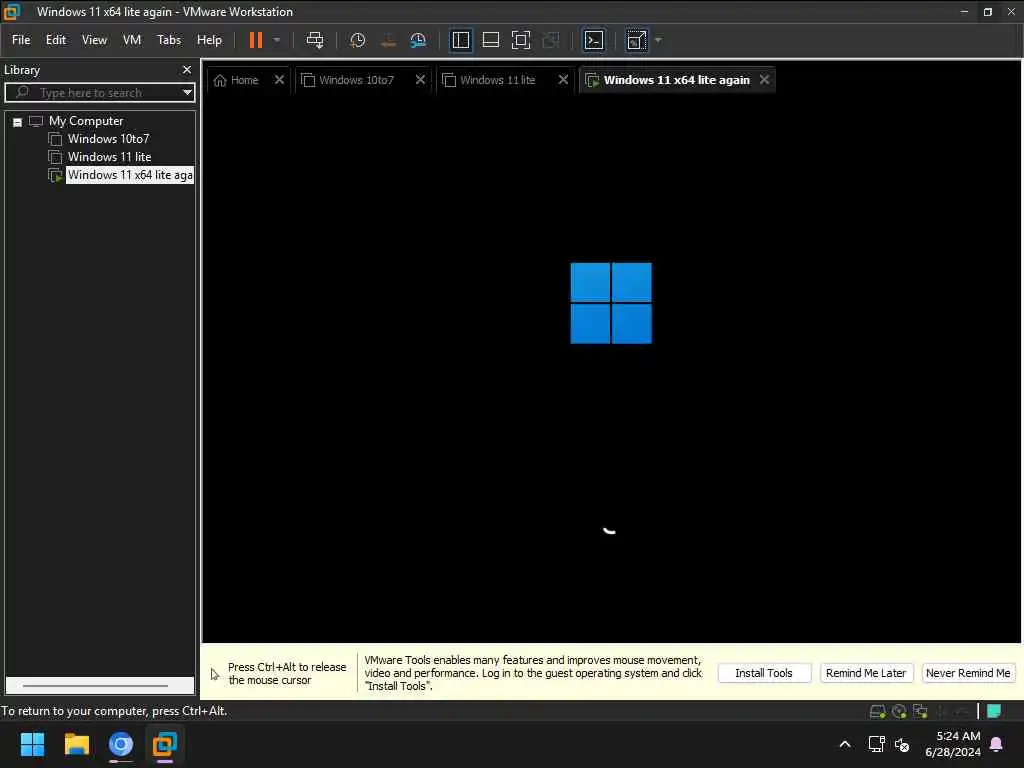1024x768 pixels.
Task: Open the power options dropdown arrow
Action: [x=277, y=40]
